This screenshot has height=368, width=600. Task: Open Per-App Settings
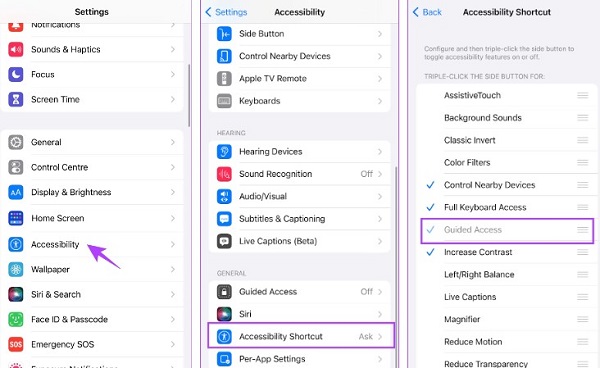[300, 359]
